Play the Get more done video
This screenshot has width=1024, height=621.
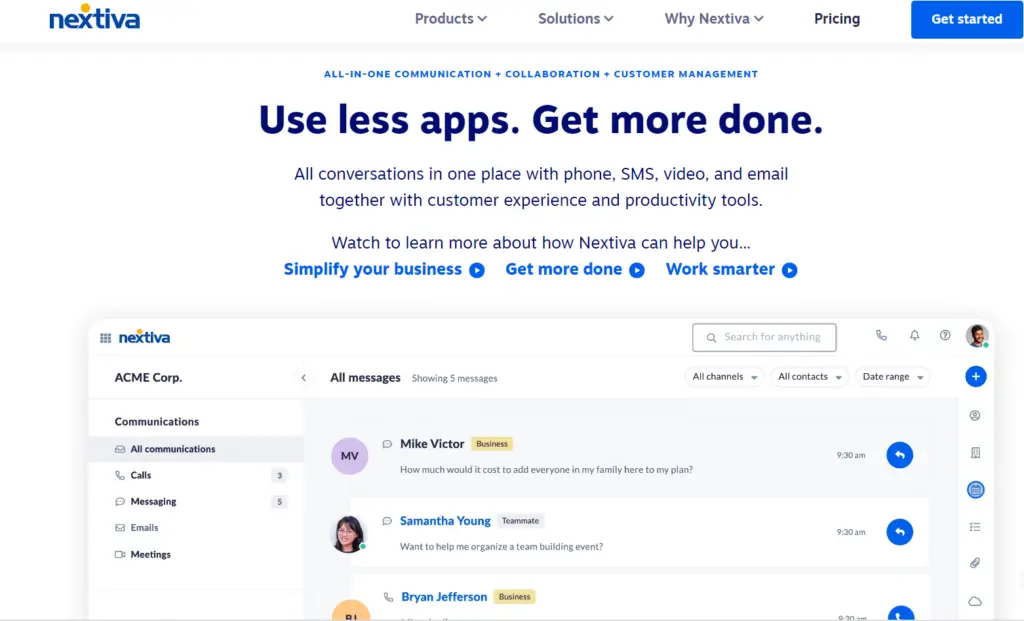coord(575,270)
